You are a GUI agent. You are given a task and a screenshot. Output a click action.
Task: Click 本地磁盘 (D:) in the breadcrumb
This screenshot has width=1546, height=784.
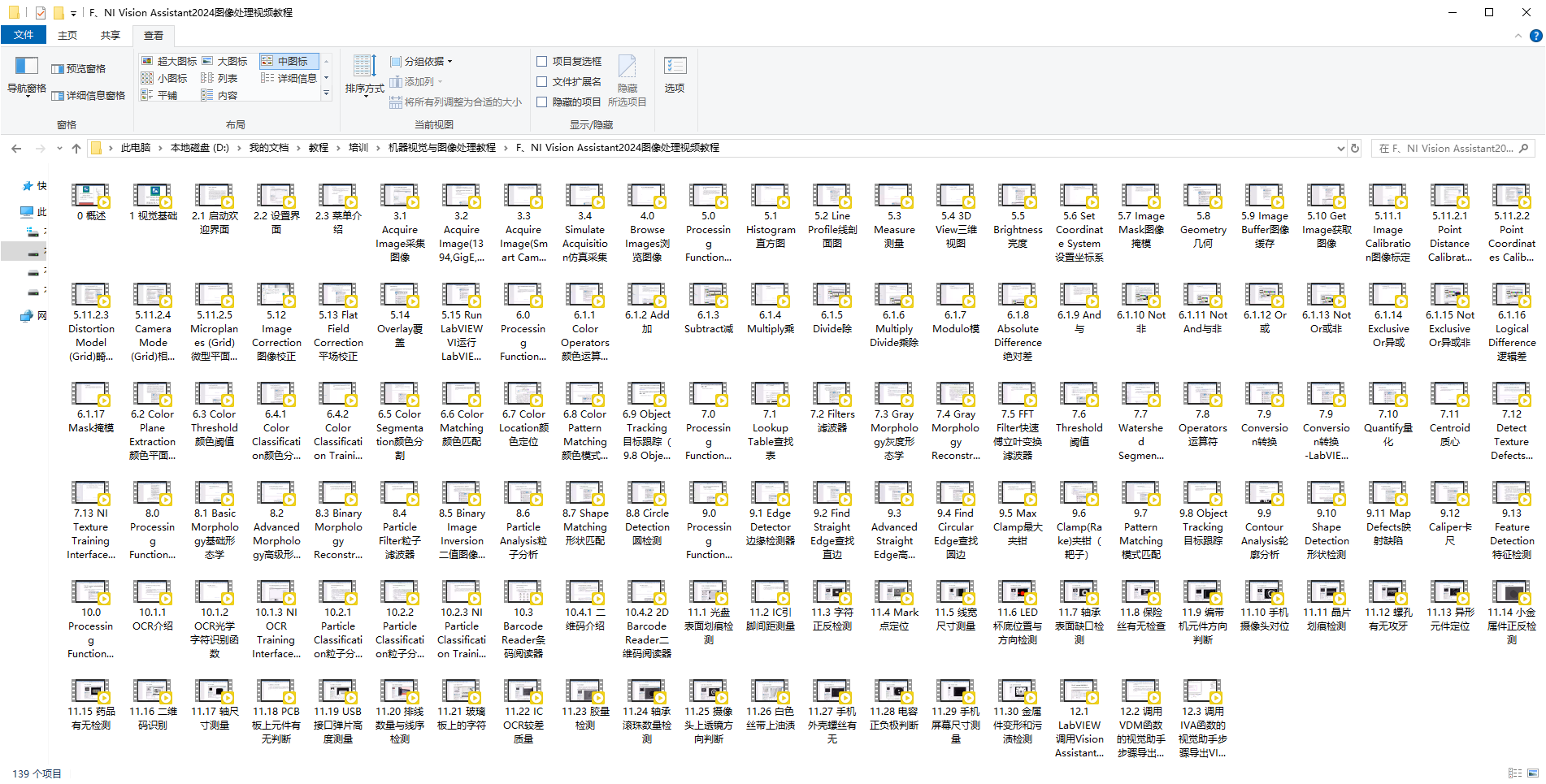(x=199, y=148)
